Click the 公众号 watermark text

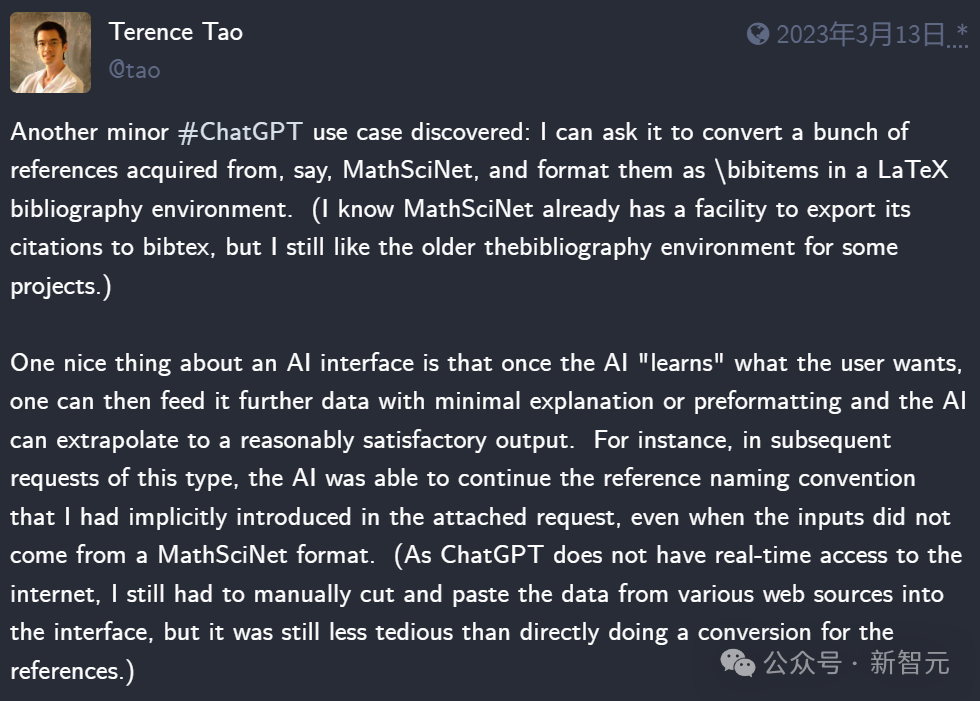[802, 663]
